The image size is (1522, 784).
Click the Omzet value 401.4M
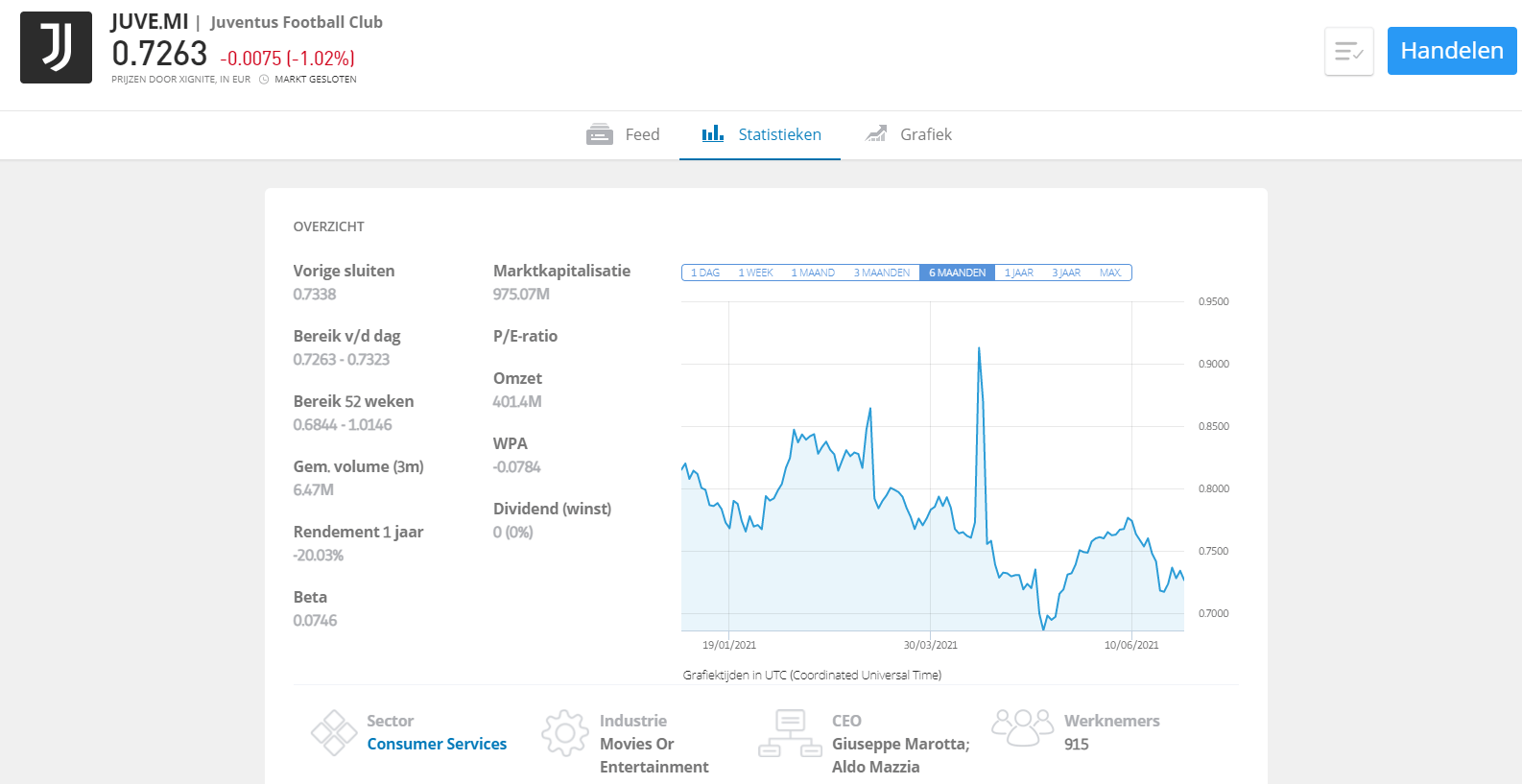point(517,402)
